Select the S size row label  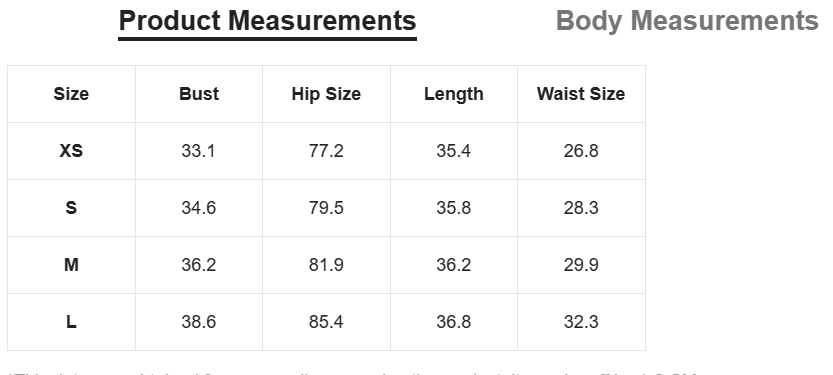71,208
